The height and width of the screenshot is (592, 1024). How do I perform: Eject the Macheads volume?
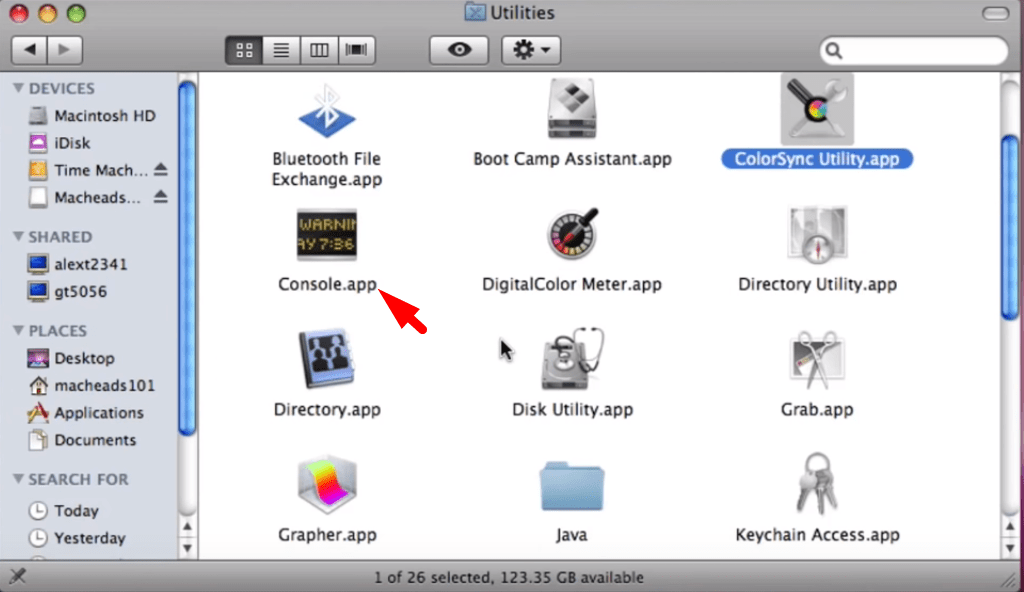coord(161,197)
